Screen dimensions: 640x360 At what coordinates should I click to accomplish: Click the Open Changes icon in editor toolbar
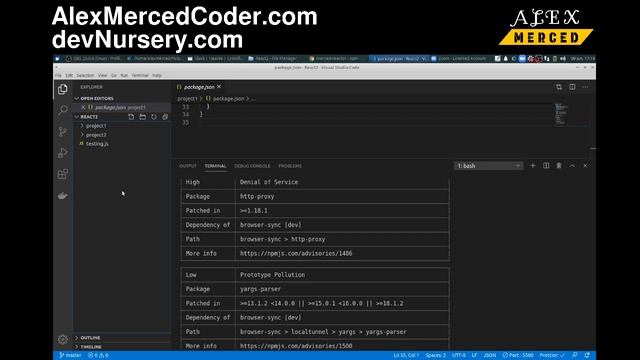[559, 87]
